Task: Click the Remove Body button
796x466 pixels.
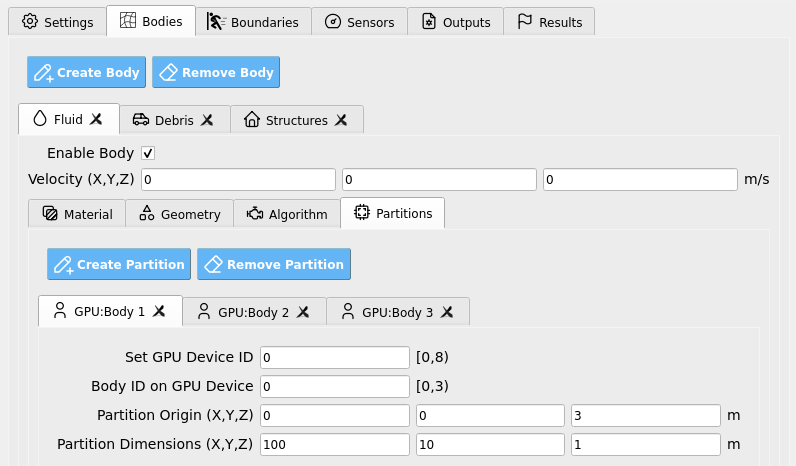Action: pos(216,72)
